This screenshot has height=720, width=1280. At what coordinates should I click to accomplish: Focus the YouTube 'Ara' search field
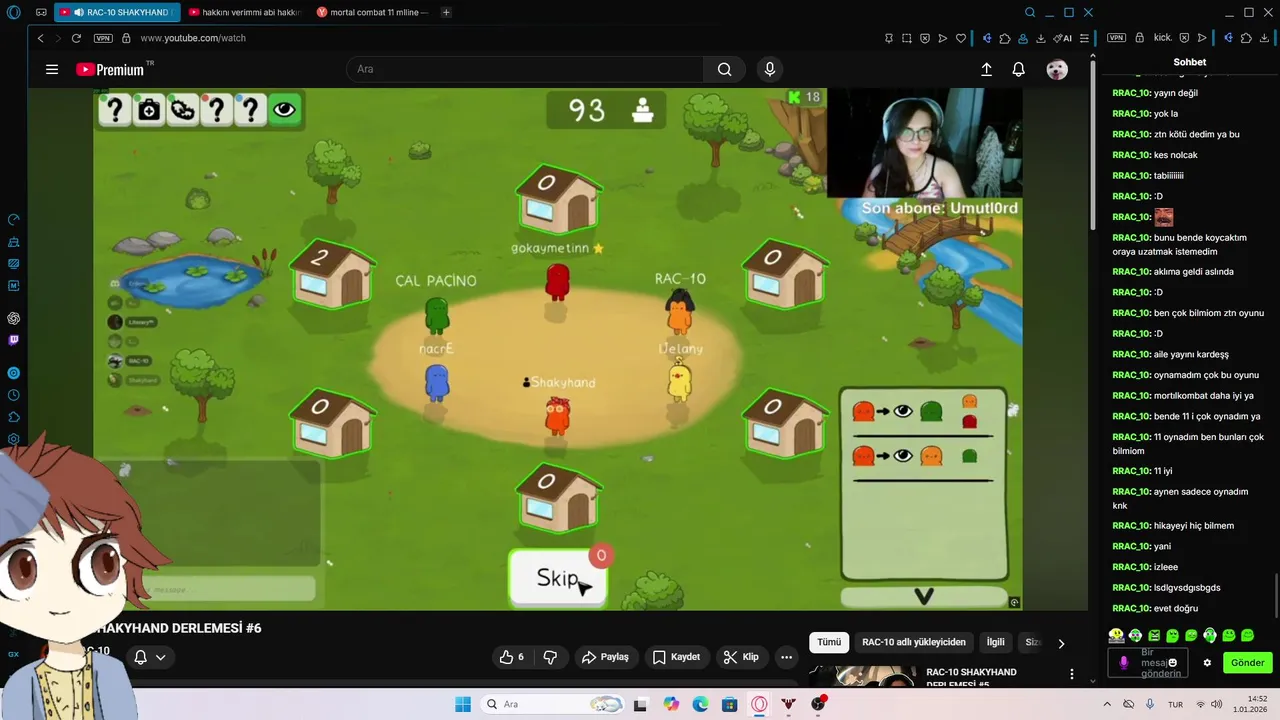pyautogui.click(x=525, y=69)
